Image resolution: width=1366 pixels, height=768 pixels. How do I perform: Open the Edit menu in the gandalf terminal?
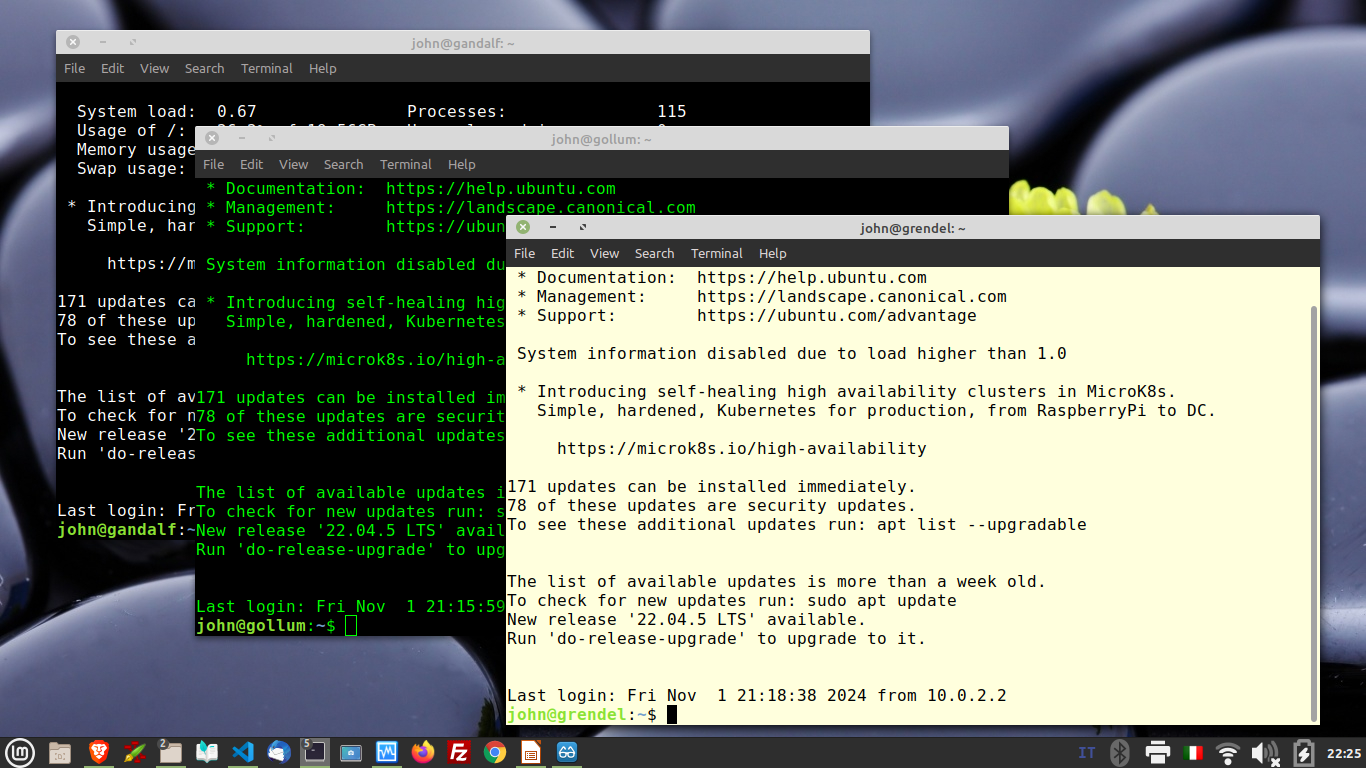point(112,69)
